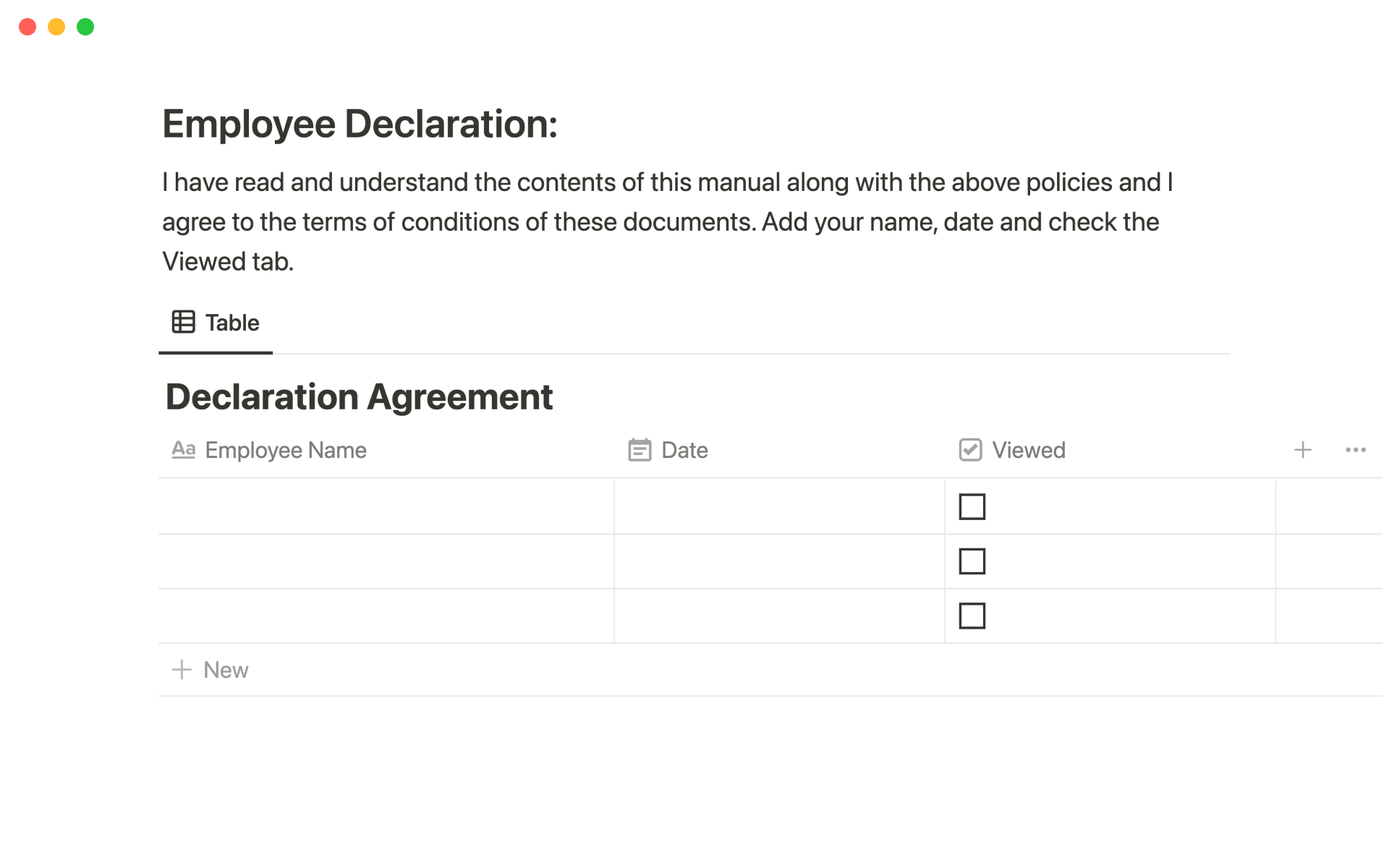Click the first row Date cell
Screen dimensions: 1389x868
[778, 506]
